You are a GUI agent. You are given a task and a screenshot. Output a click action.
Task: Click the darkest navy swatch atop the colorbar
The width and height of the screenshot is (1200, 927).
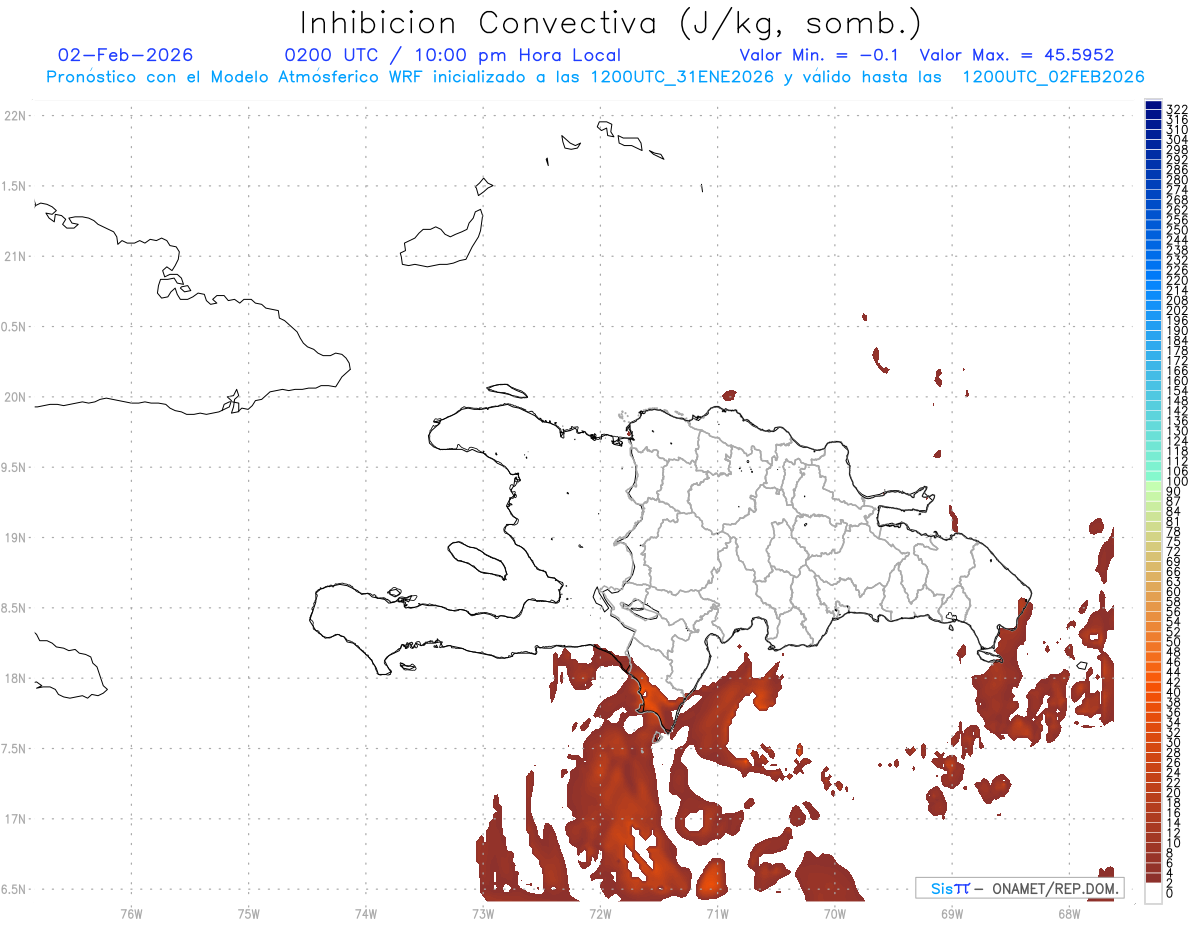pyautogui.click(x=1153, y=105)
